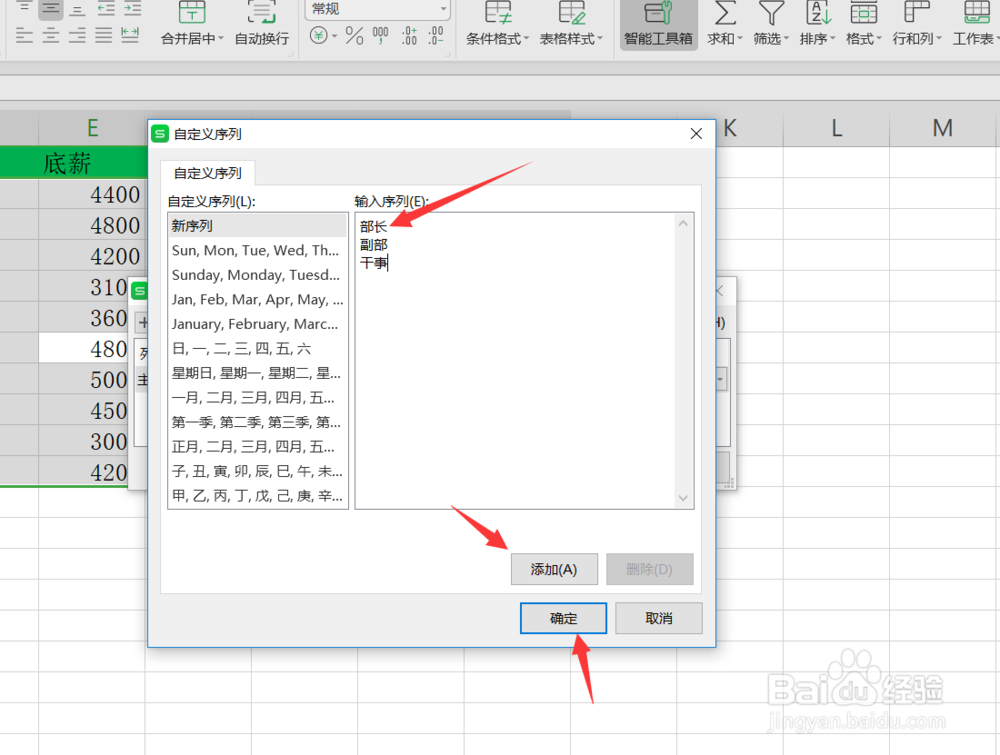Select the 甲, 乙, 丙, 丁 list entry
The height and width of the screenshot is (755, 1000).
pos(258,495)
